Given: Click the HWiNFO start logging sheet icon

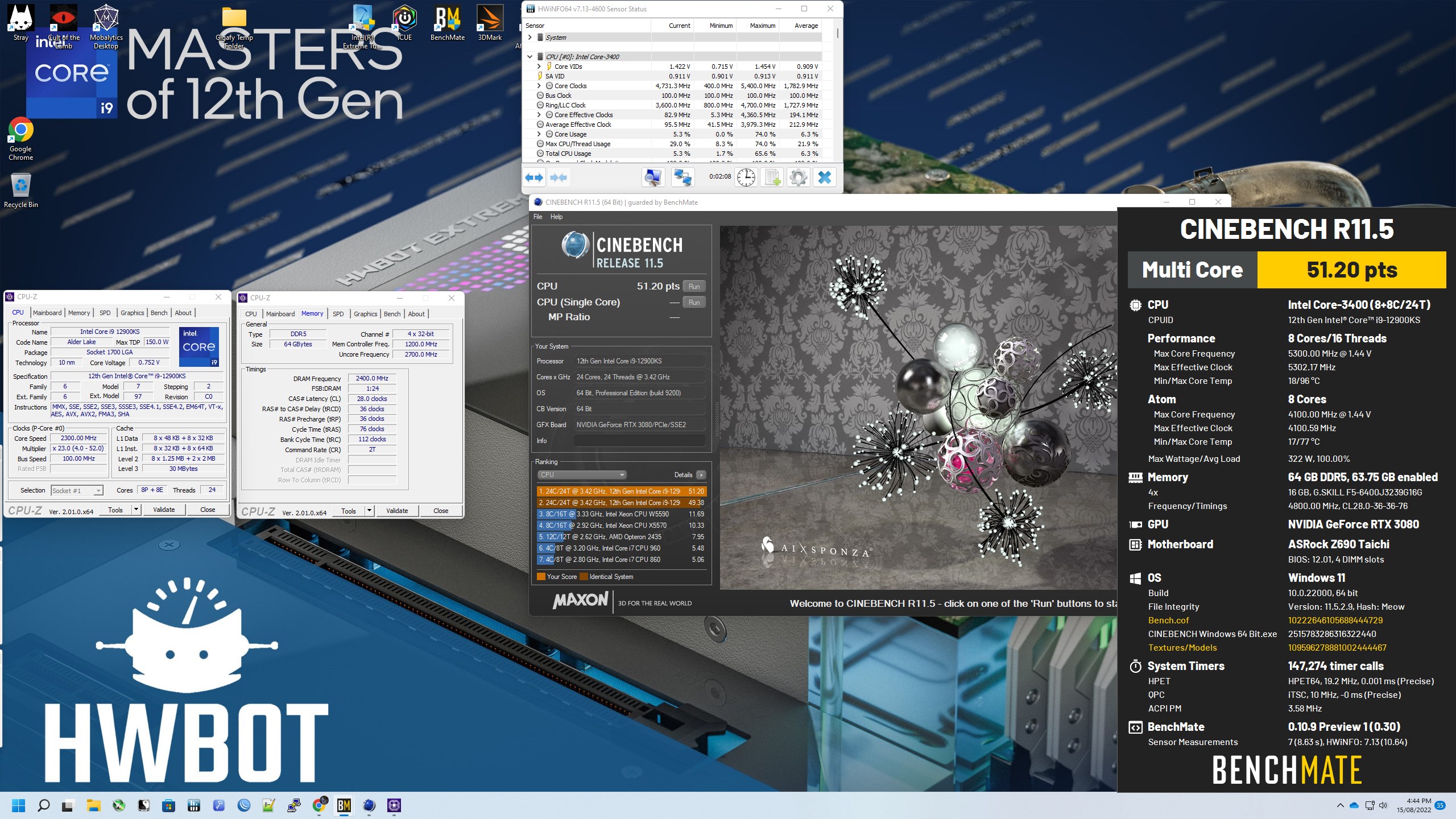Looking at the screenshot, I should click(772, 177).
